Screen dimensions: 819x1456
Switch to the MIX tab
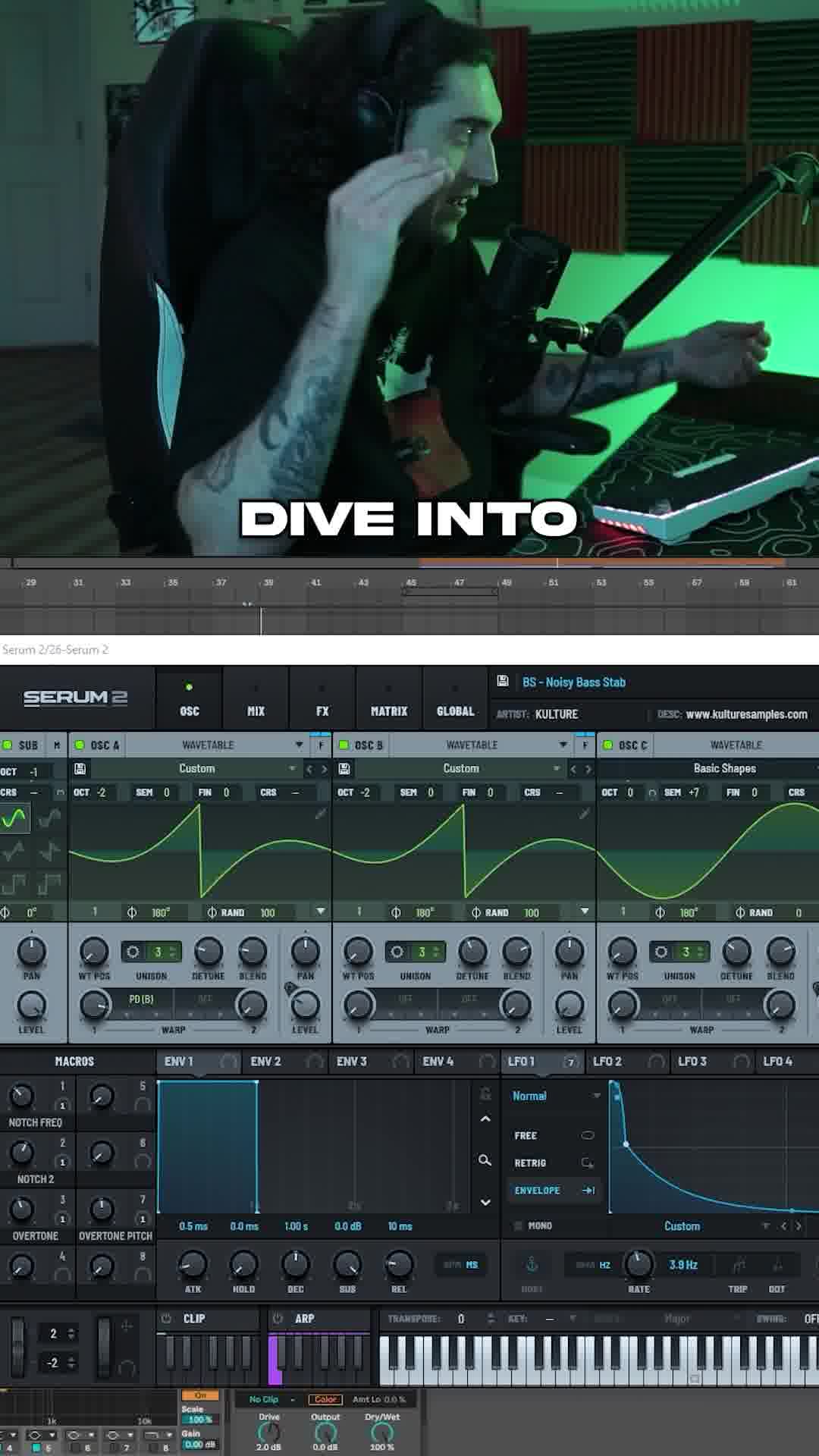[256, 700]
